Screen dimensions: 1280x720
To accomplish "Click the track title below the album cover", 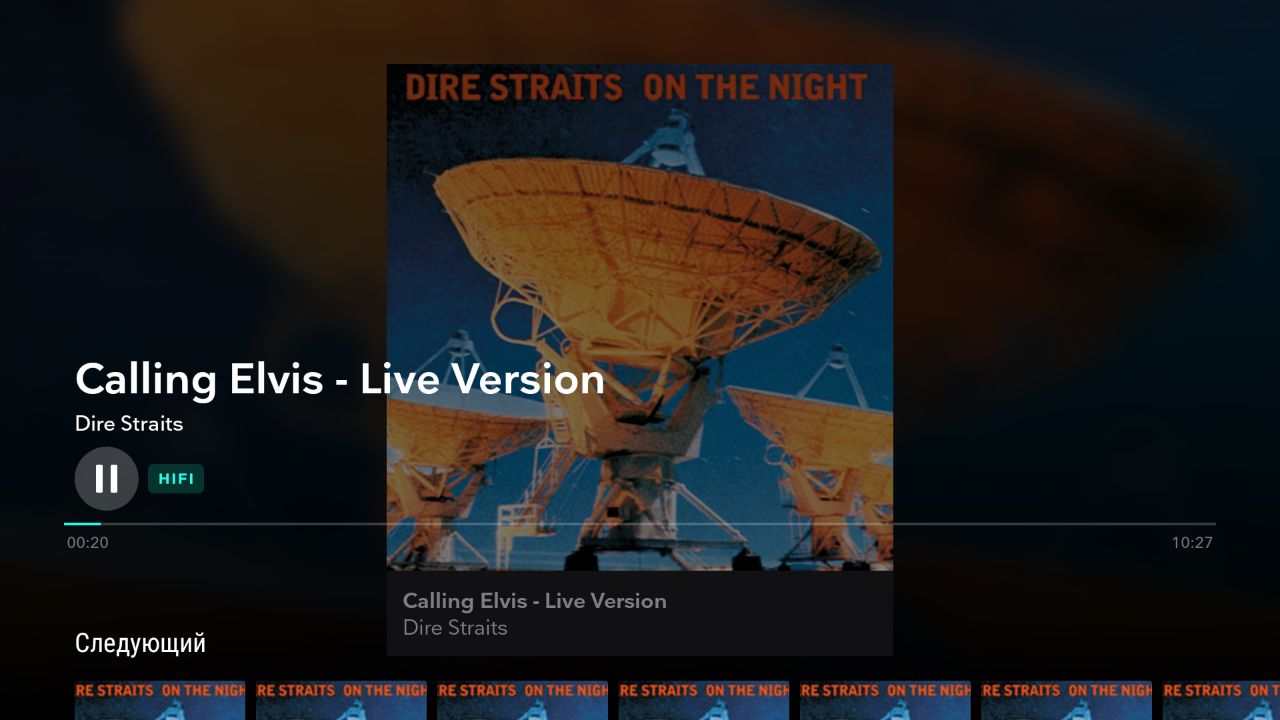I will [535, 601].
